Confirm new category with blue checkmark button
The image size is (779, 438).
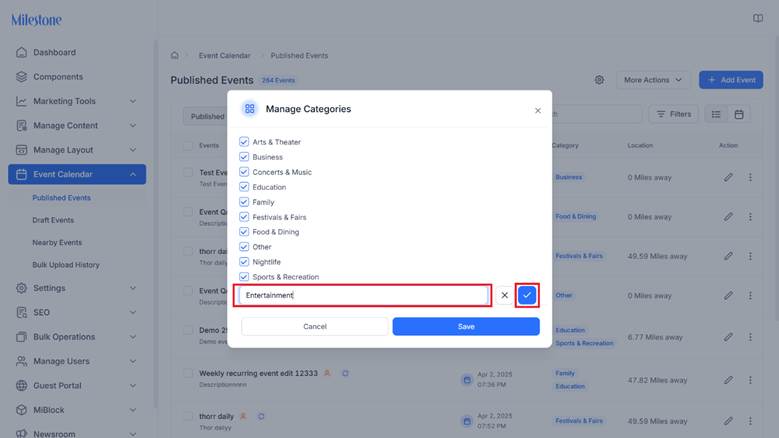527,295
